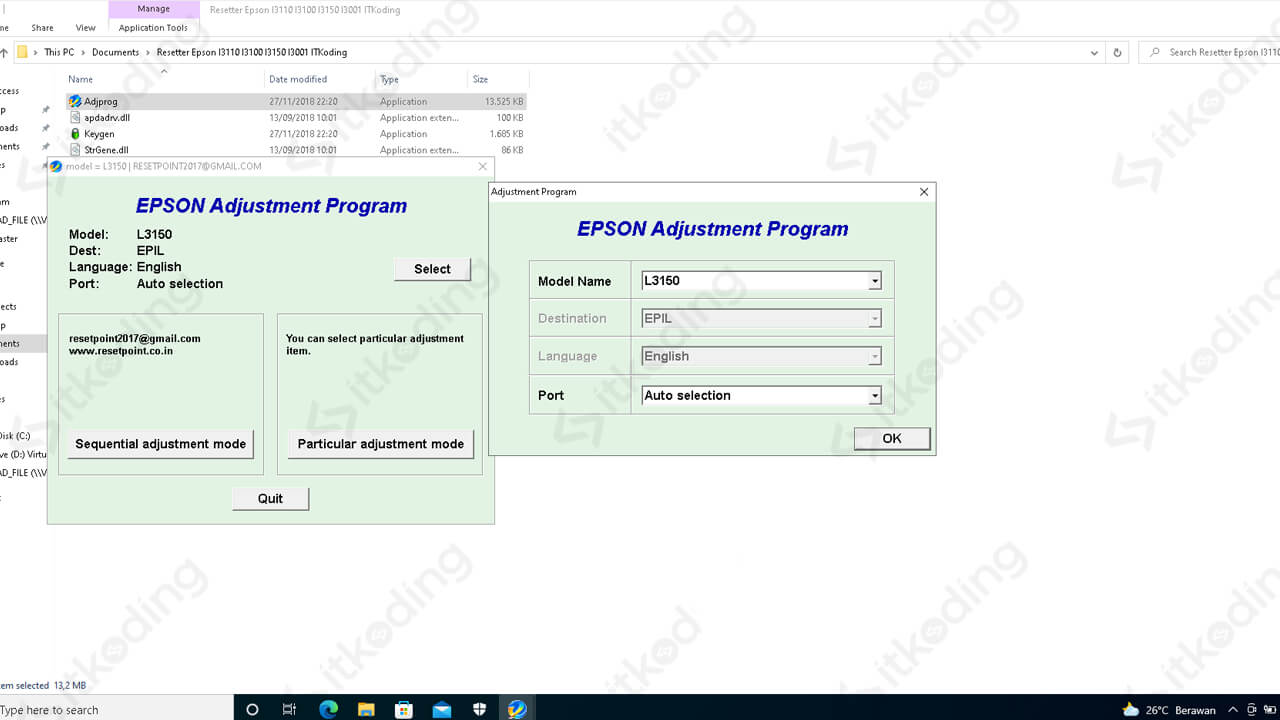
Task: Open the Port dropdown in Adjustment Program
Action: tap(875, 396)
